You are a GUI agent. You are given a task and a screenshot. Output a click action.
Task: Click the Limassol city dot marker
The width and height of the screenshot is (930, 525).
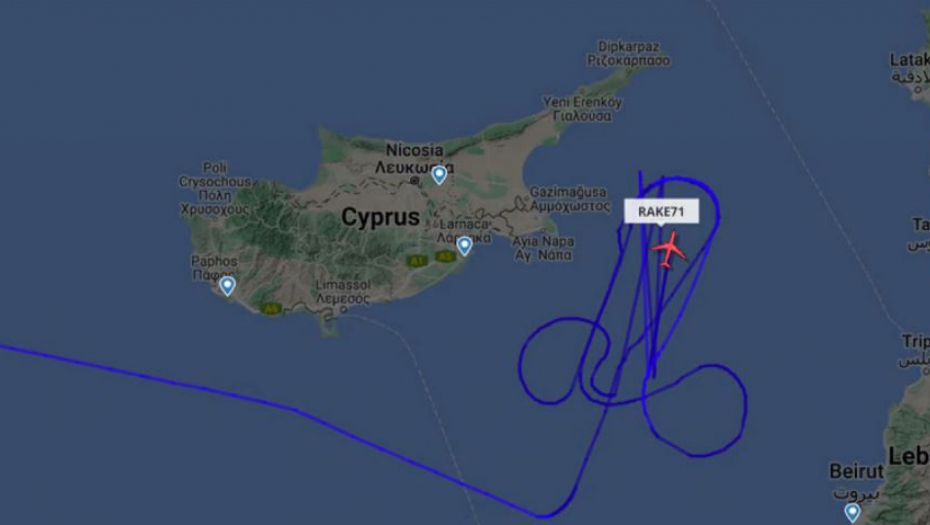[x=343, y=310]
